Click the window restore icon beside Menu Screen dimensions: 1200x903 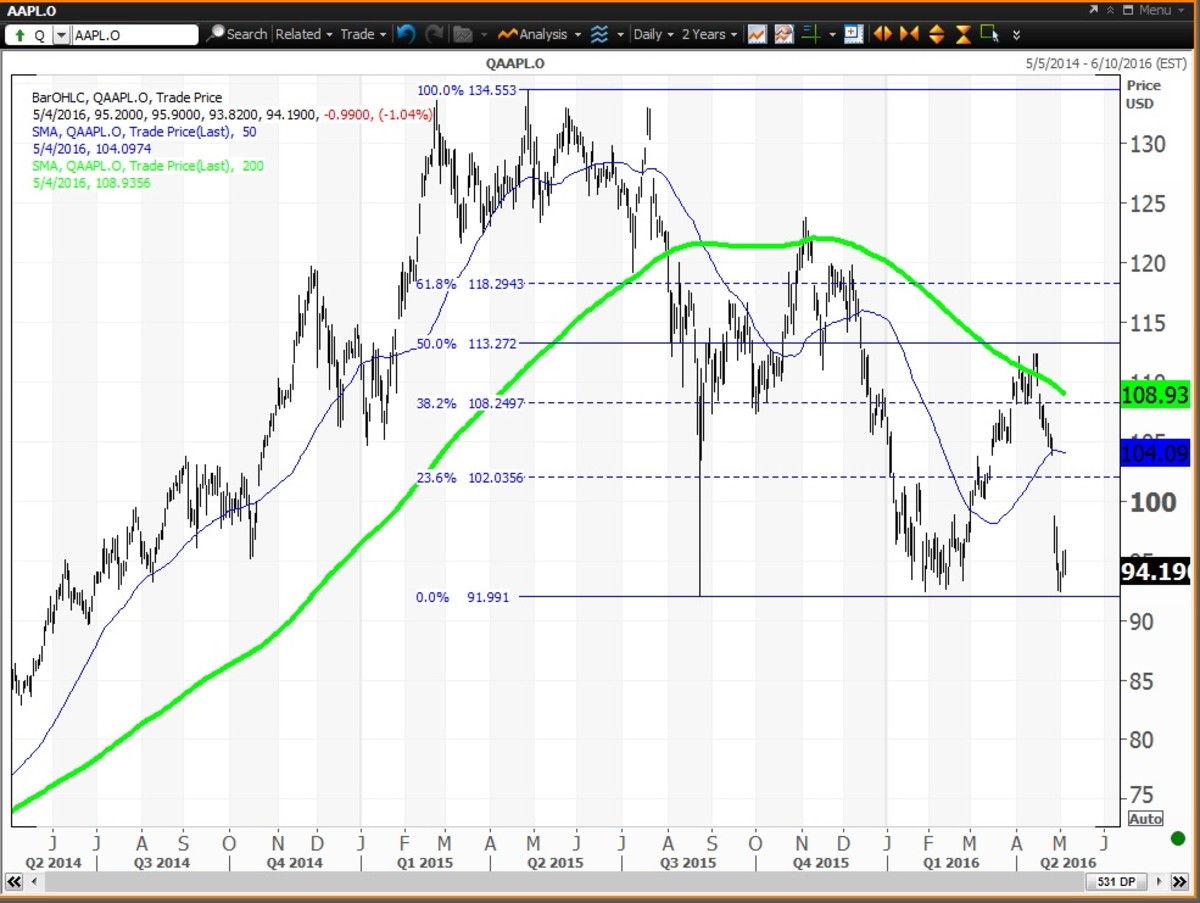point(1127,10)
